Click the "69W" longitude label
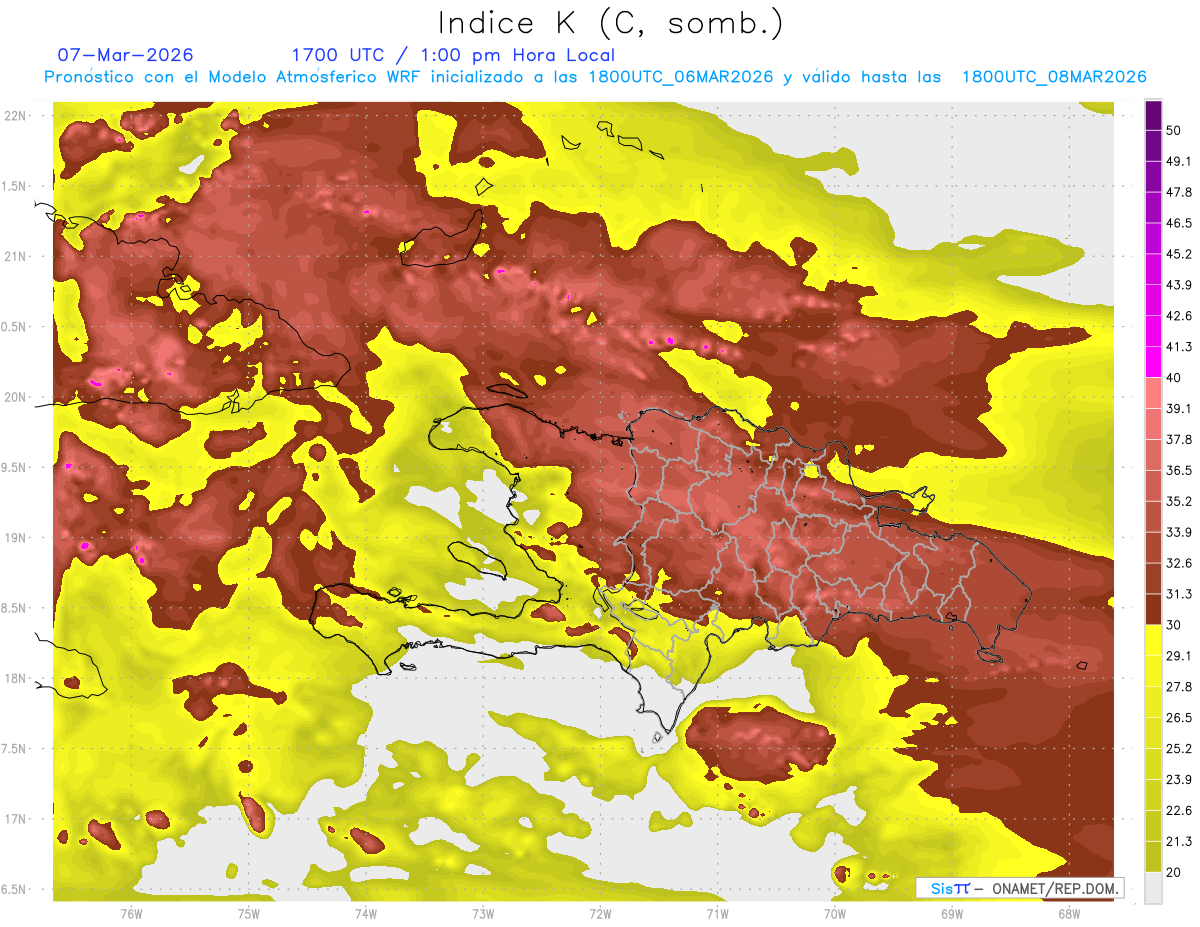Screen dimensions: 1200x927 pos(952,914)
